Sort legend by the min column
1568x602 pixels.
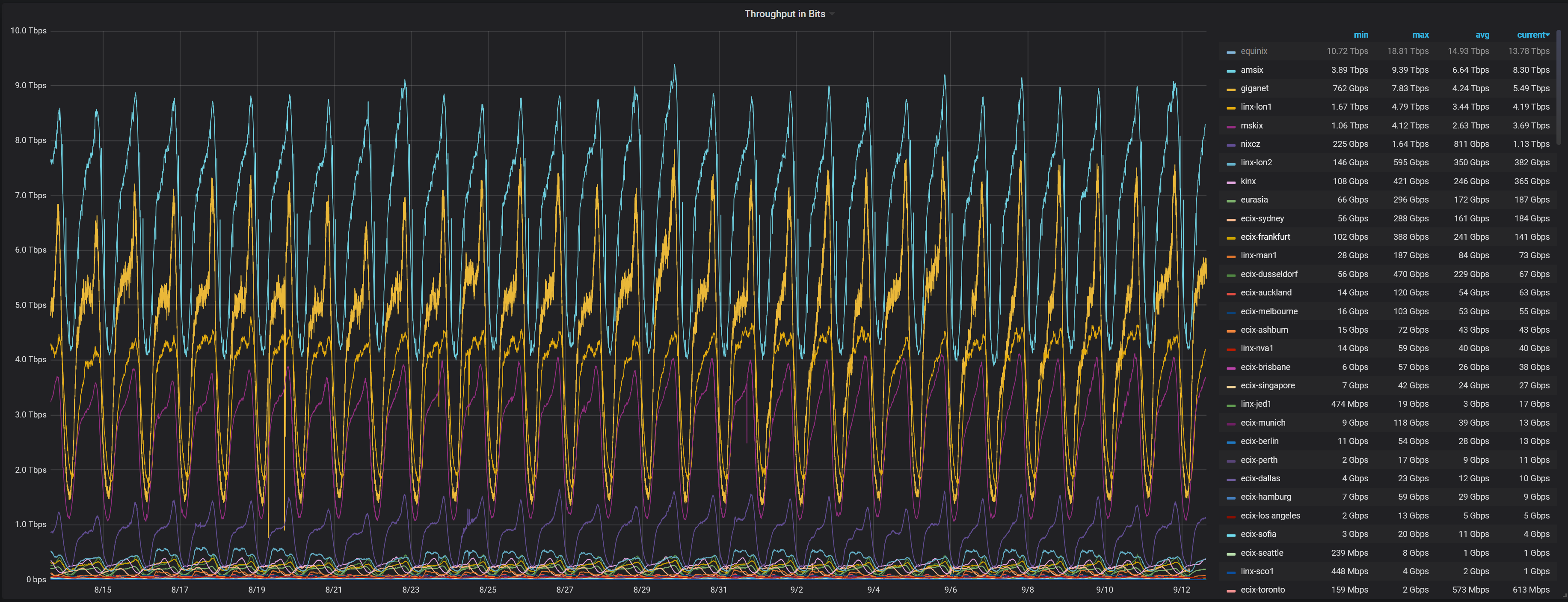point(1361,35)
